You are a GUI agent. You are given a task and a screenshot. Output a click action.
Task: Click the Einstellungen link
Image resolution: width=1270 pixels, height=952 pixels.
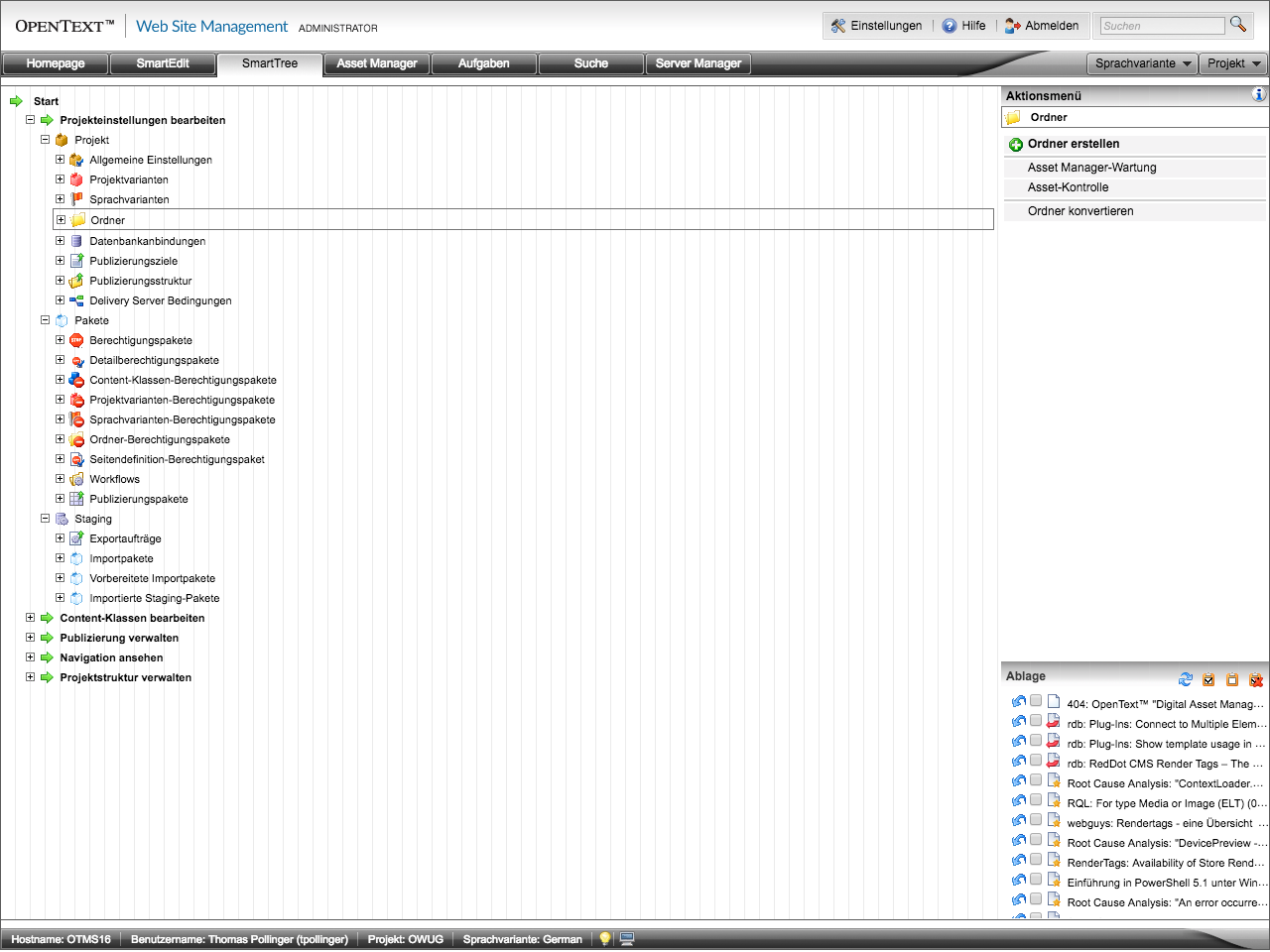point(886,26)
